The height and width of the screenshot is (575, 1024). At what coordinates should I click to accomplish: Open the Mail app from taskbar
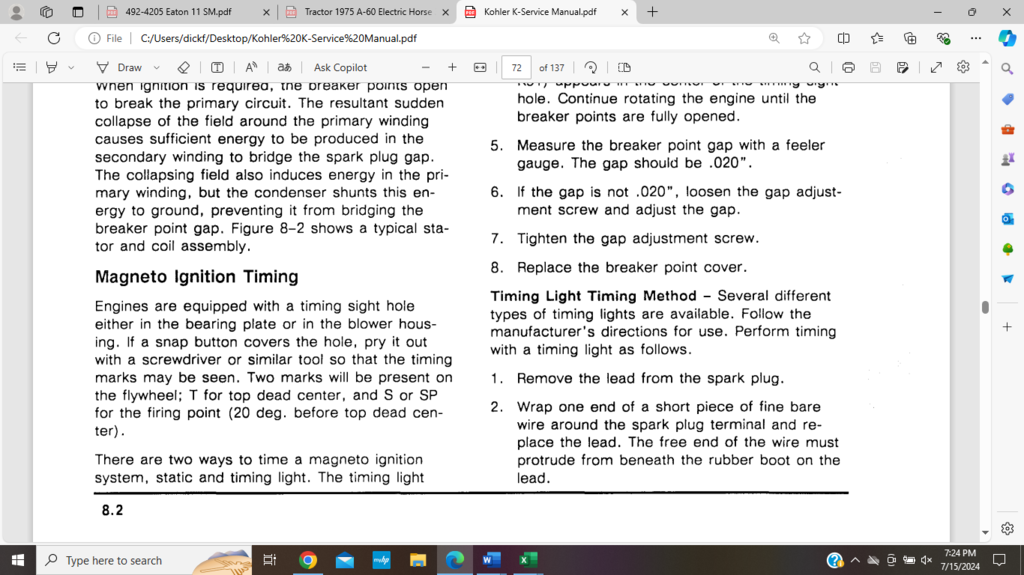tap(345, 560)
